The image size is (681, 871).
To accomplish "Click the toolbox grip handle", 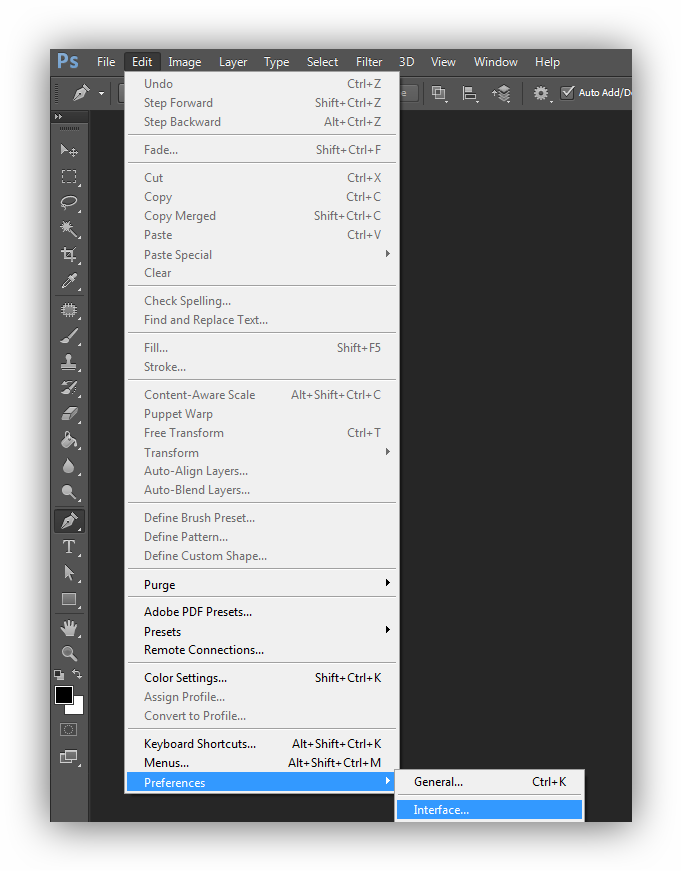I will [69, 129].
